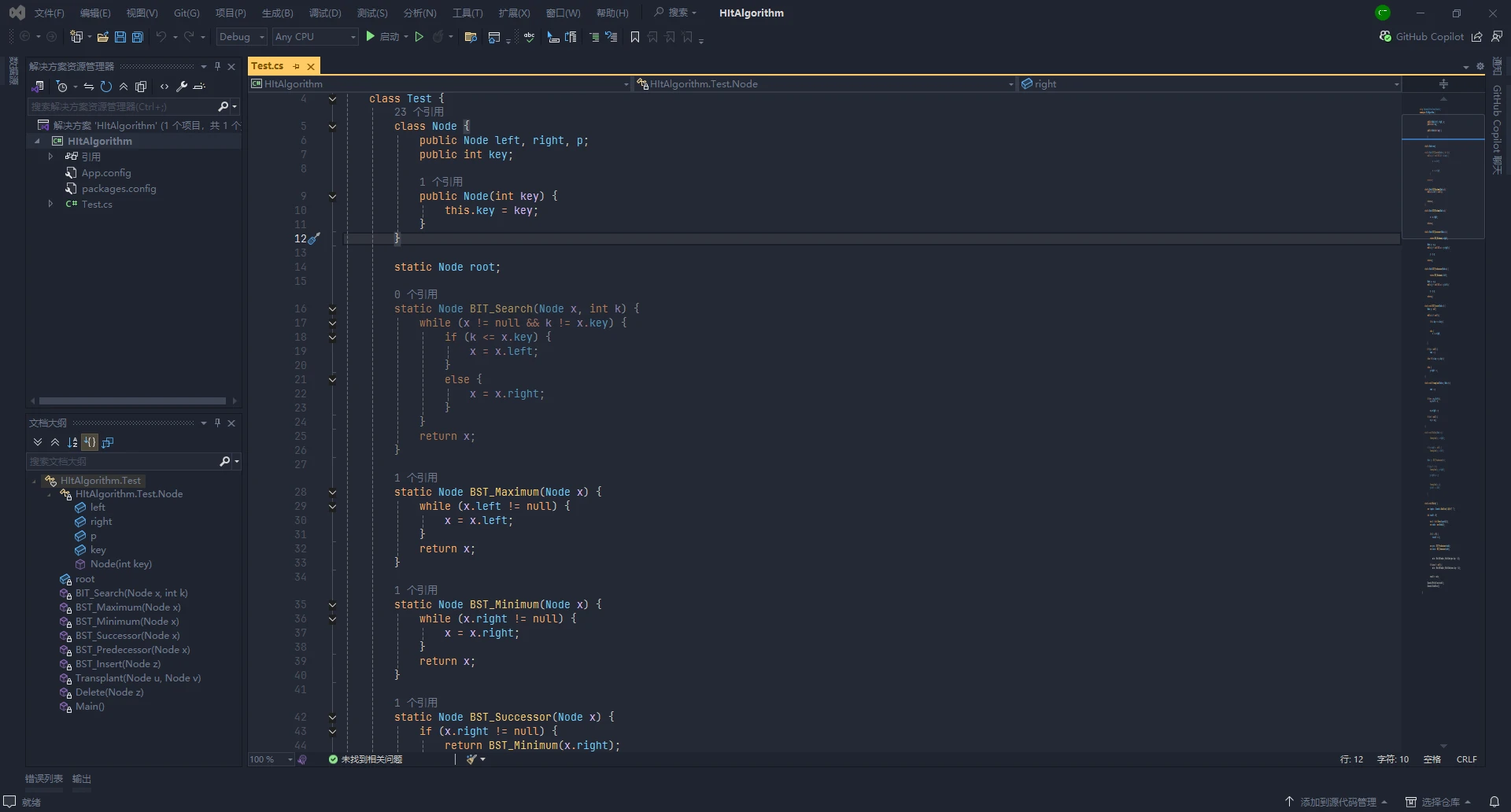Select Main() in the Document Outline
The image size is (1511, 812).
click(91, 707)
